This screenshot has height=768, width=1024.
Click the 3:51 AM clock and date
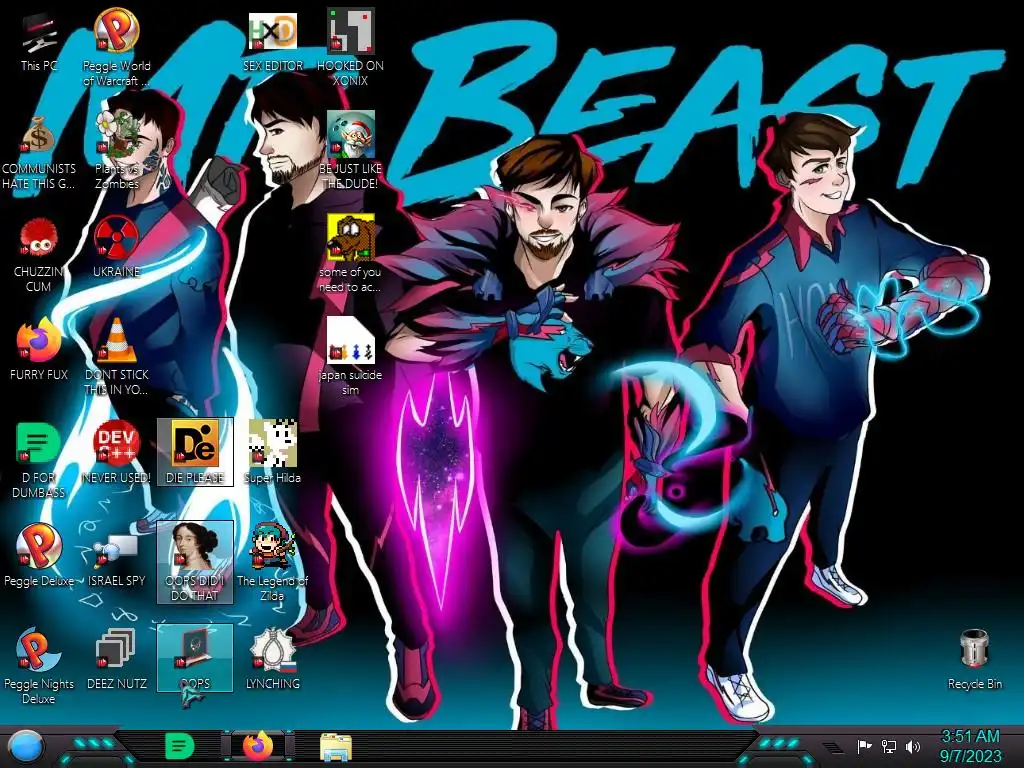point(970,746)
